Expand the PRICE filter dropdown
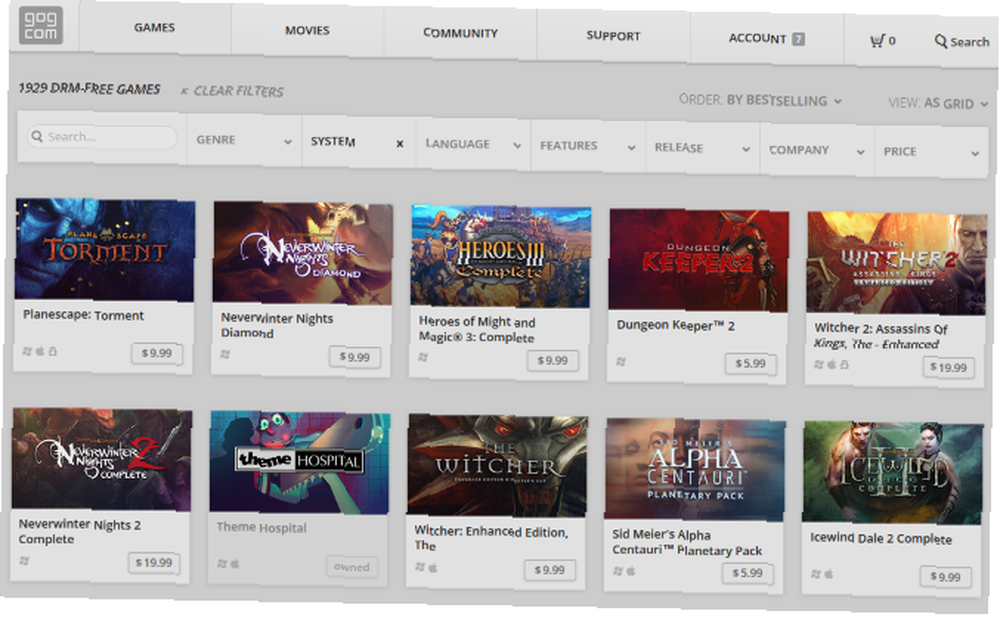Image resolution: width=1000 pixels, height=617 pixels. click(x=931, y=152)
